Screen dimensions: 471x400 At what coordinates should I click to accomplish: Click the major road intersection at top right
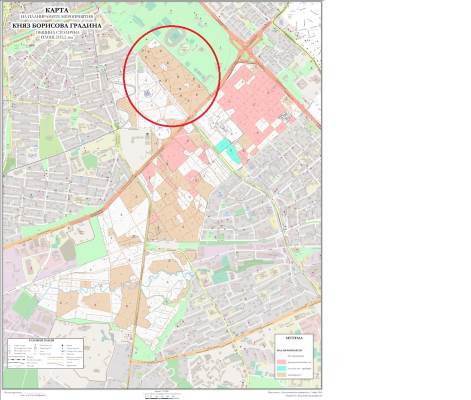246,50
